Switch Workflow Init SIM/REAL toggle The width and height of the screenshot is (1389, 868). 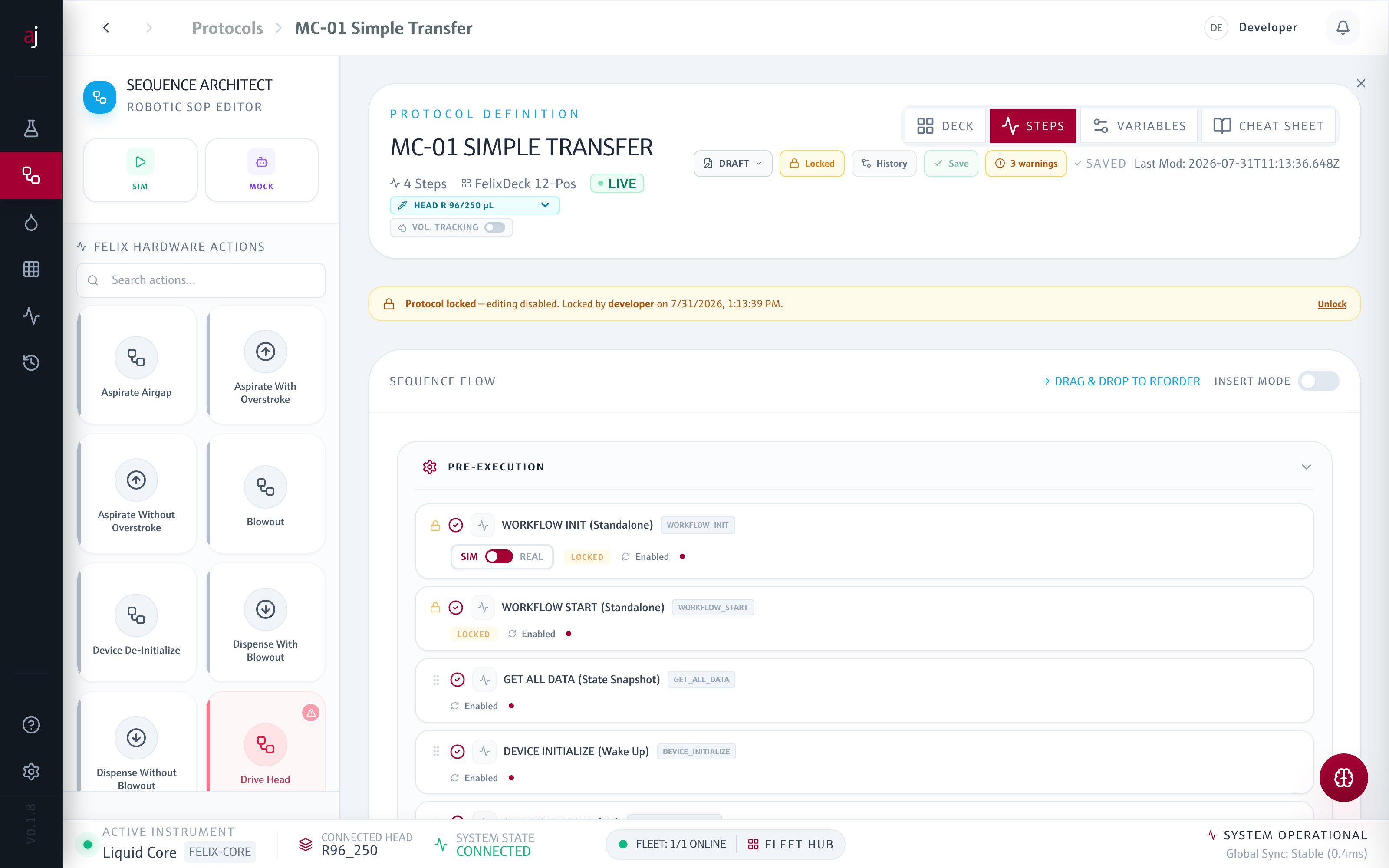tap(499, 556)
